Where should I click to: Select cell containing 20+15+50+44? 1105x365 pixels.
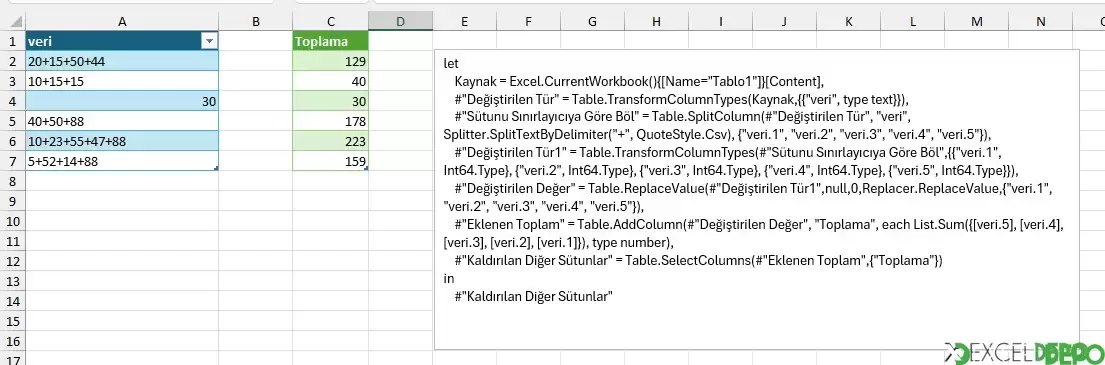click(122, 62)
